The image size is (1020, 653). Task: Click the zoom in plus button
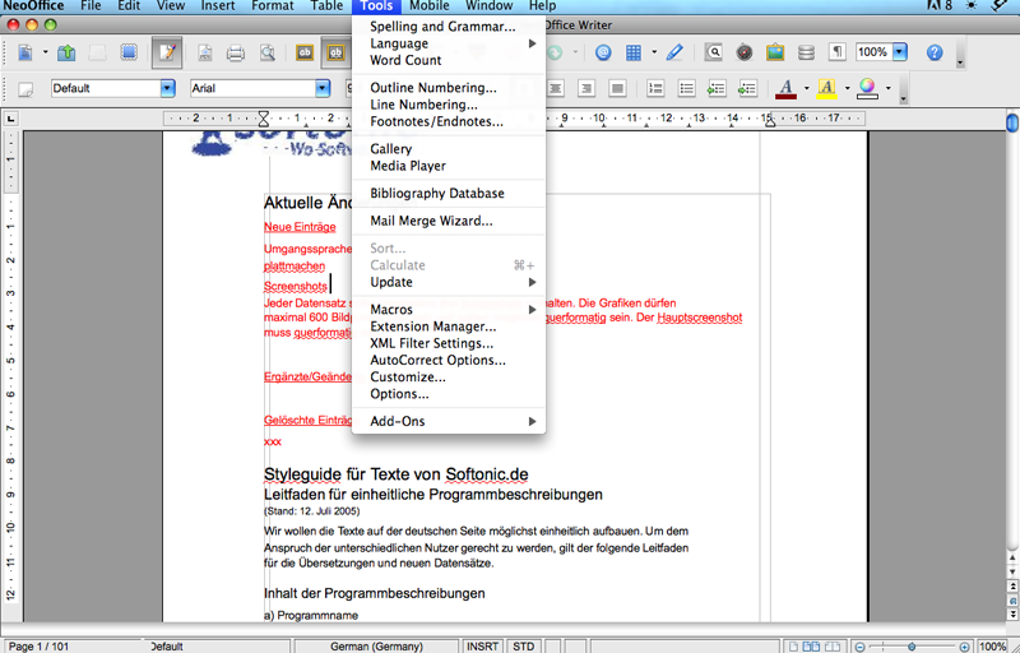point(965,646)
